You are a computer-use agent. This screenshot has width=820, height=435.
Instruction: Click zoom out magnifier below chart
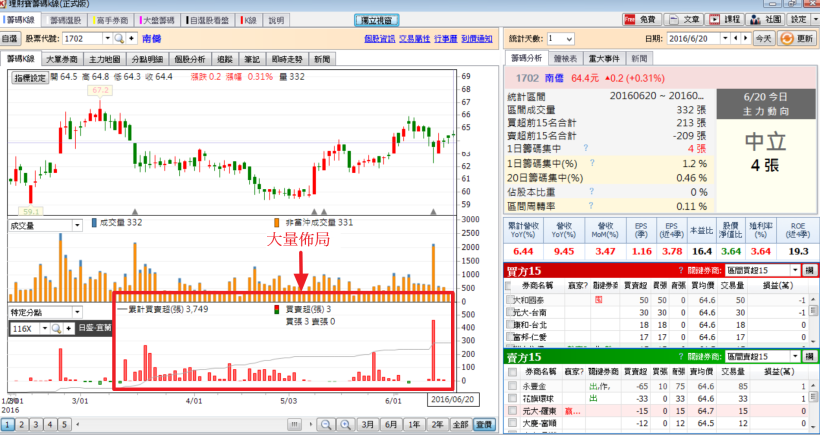coord(326,424)
